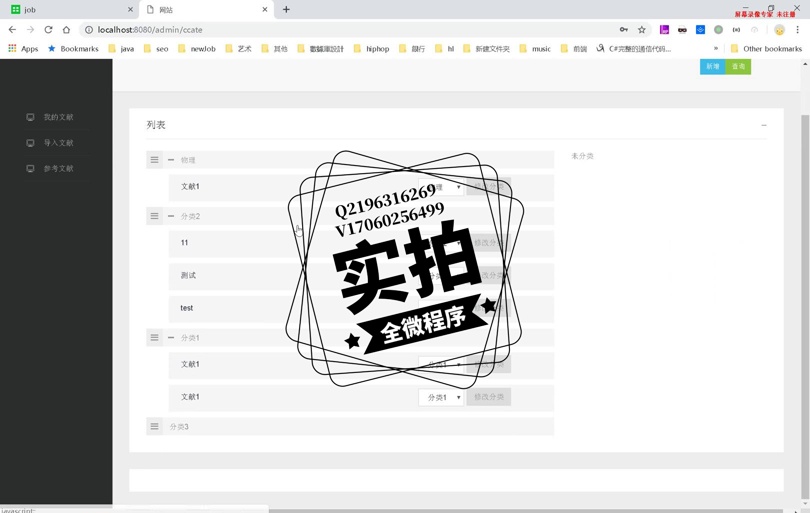810x513 pixels.
Task: Click the 参考文献 sidebar monitor icon
Action: 30,169
